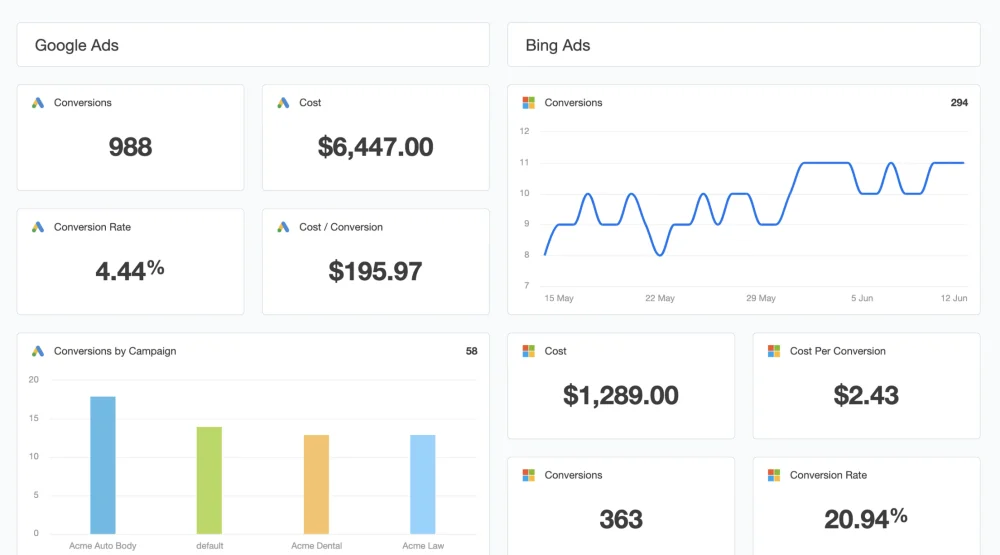Click Microsoft icon beside Cost Per Conversion

tap(774, 351)
